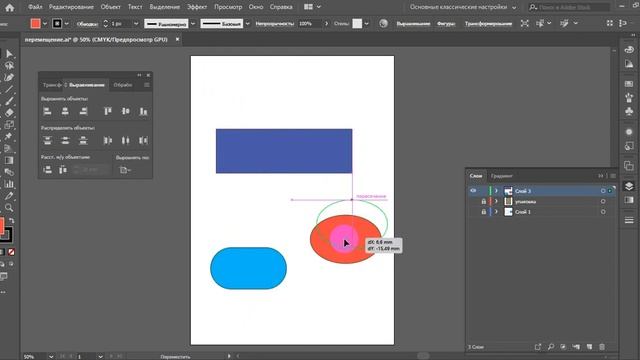Click vertical distribute space icon
This screenshot has width=640, height=360.
tap(47, 170)
